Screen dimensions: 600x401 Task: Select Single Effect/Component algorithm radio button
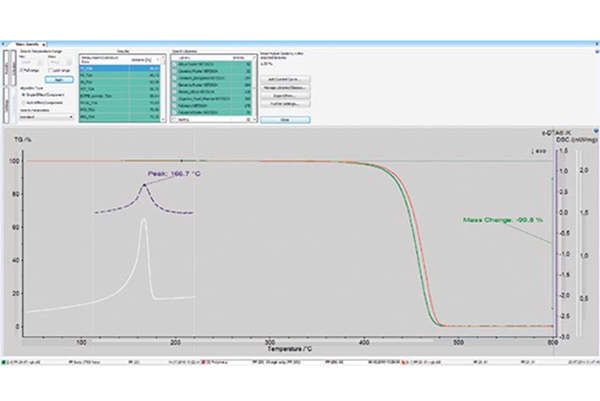click(x=23, y=95)
